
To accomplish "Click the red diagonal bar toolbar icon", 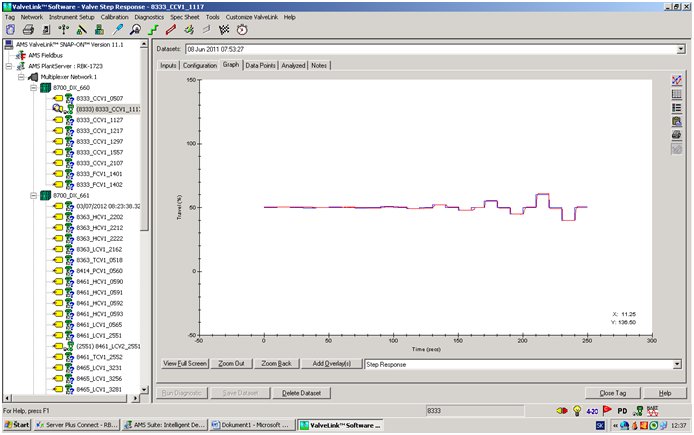I will [171, 30].
